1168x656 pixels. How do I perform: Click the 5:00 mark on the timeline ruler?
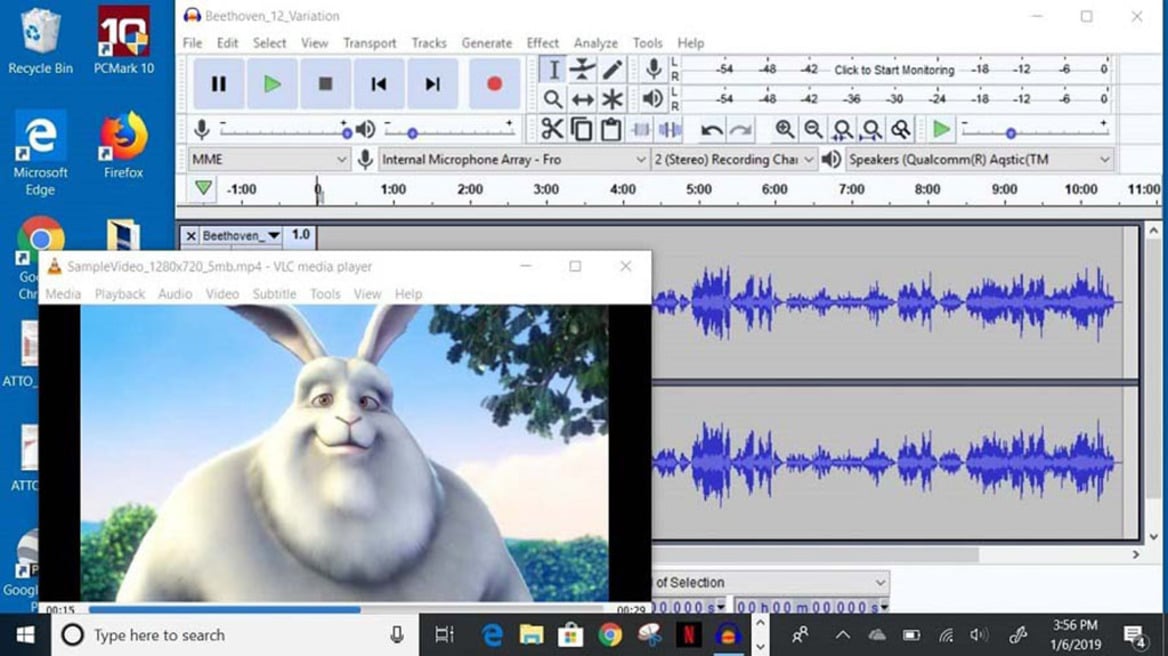(698, 189)
